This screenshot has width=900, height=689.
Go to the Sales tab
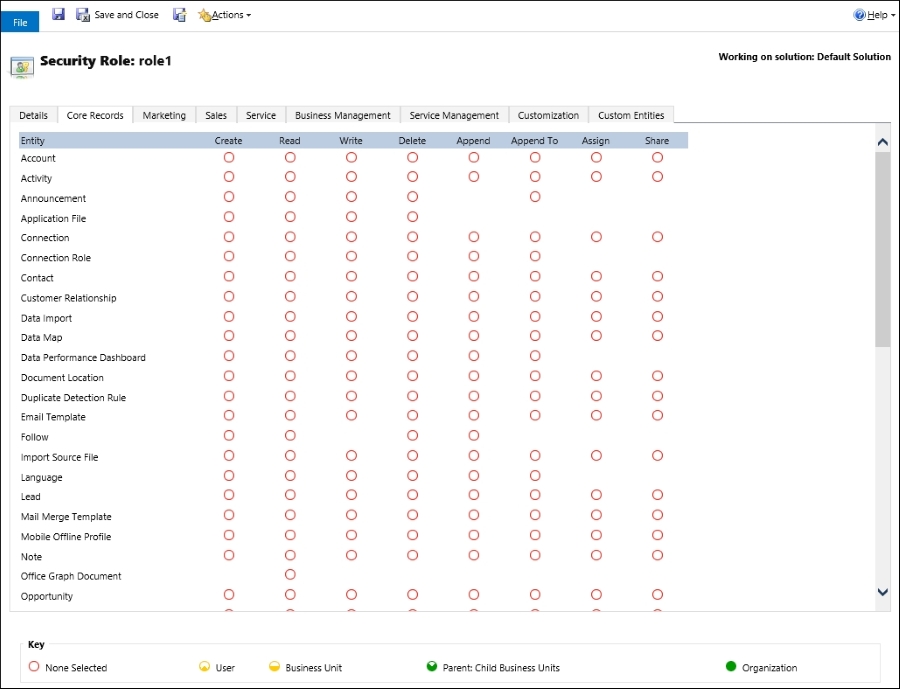pyautogui.click(x=216, y=115)
